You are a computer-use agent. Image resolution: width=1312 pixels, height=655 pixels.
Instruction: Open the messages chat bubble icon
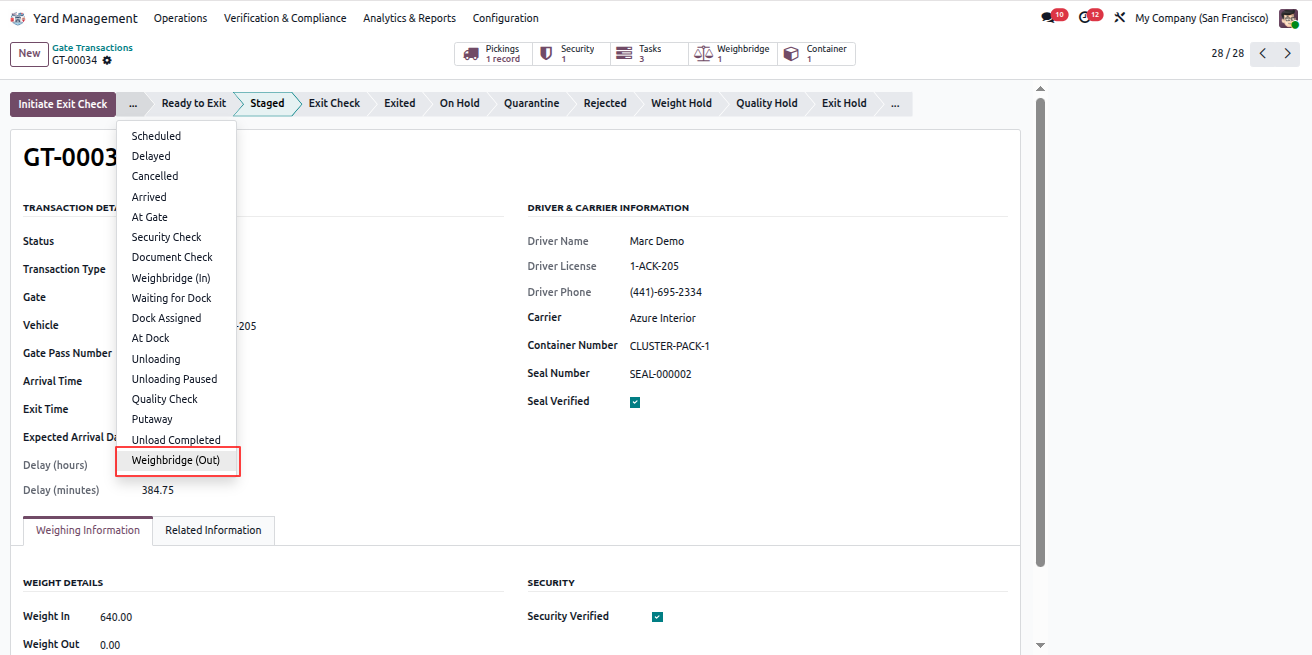pos(1048,18)
